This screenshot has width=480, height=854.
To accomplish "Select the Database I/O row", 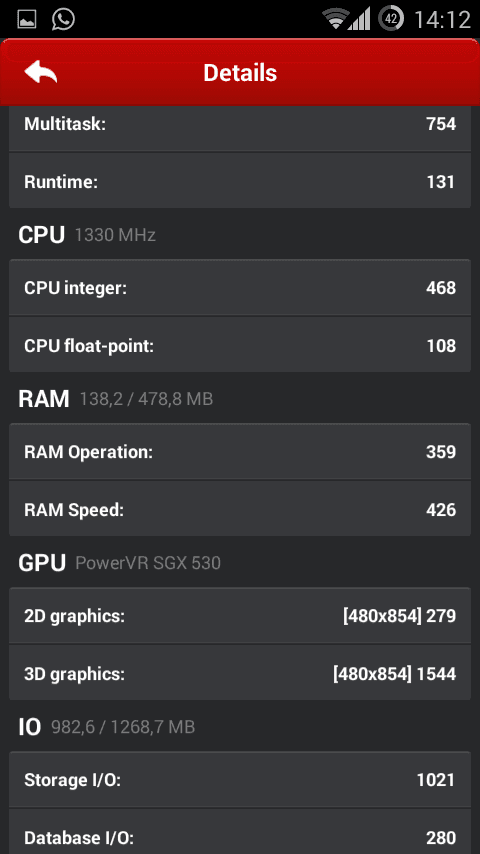I will click(x=240, y=832).
